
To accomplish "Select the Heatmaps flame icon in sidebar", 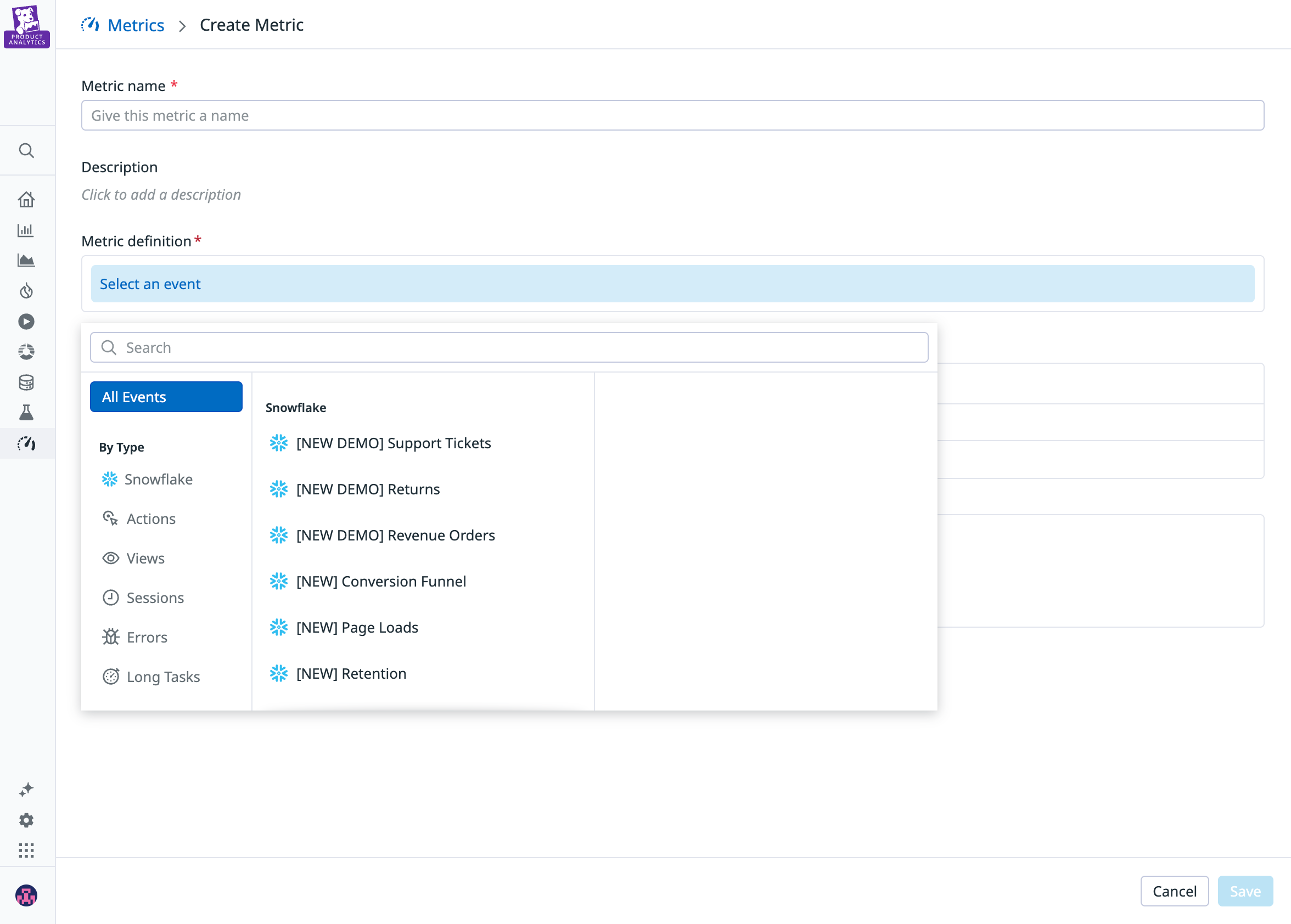I will click(x=27, y=291).
